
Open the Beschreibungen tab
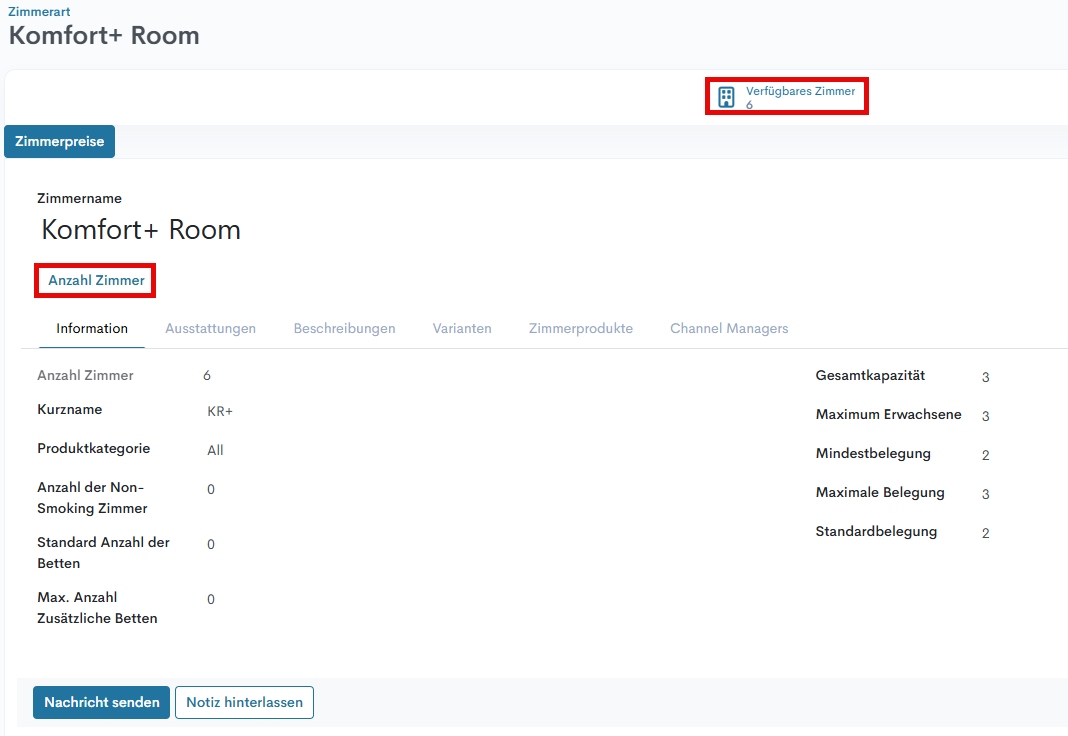point(344,328)
